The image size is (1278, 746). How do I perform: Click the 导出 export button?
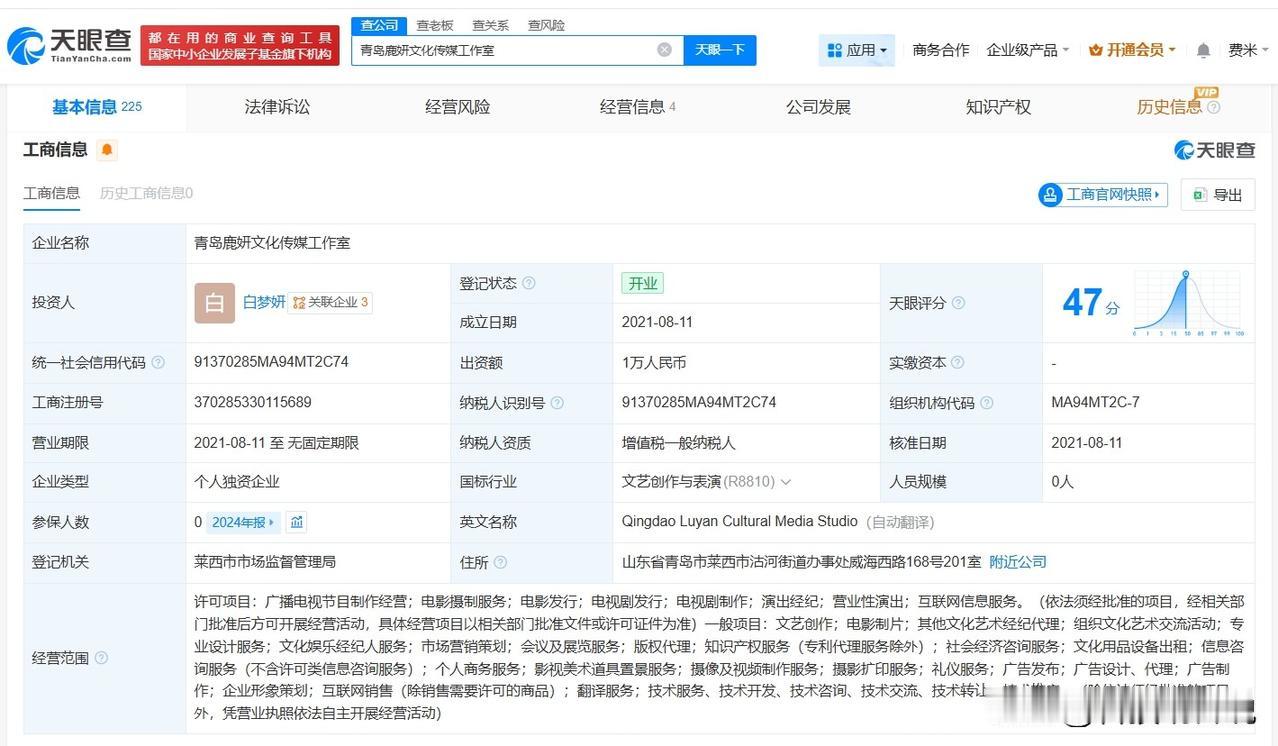[x=1218, y=195]
